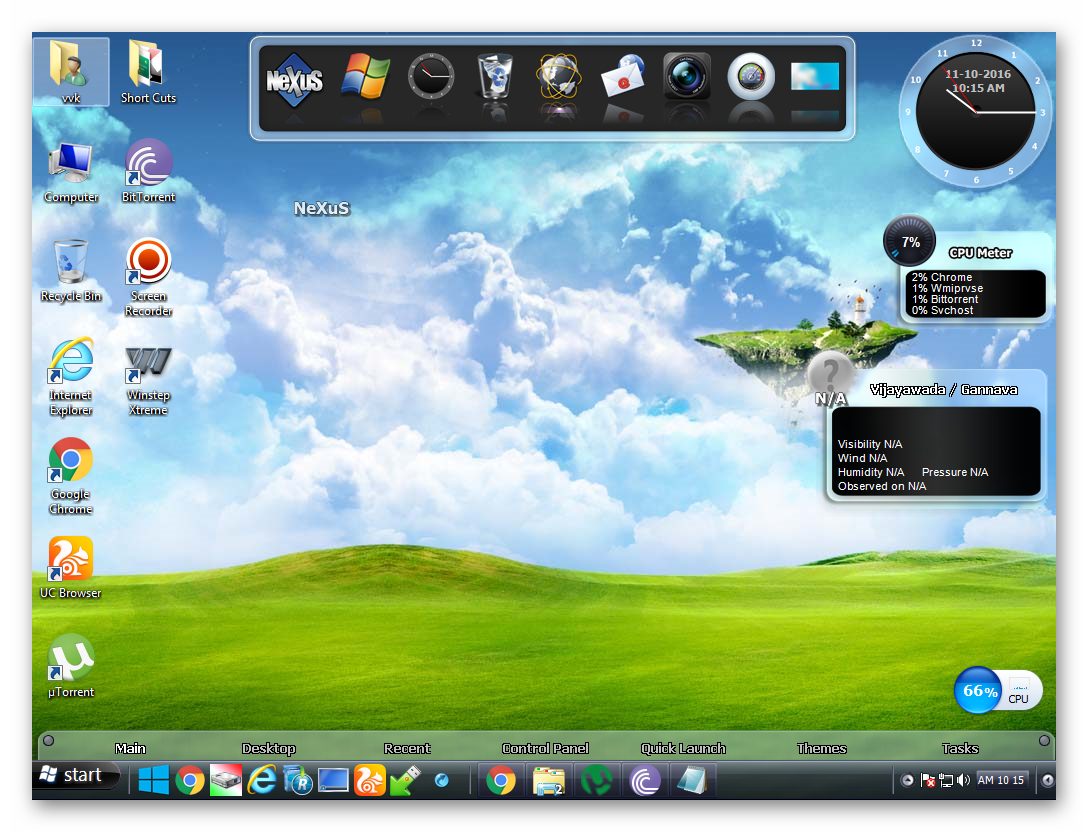Viewport: 1088px width, 832px height.
Task: Click the action center flag tray icon
Action: (x=927, y=781)
